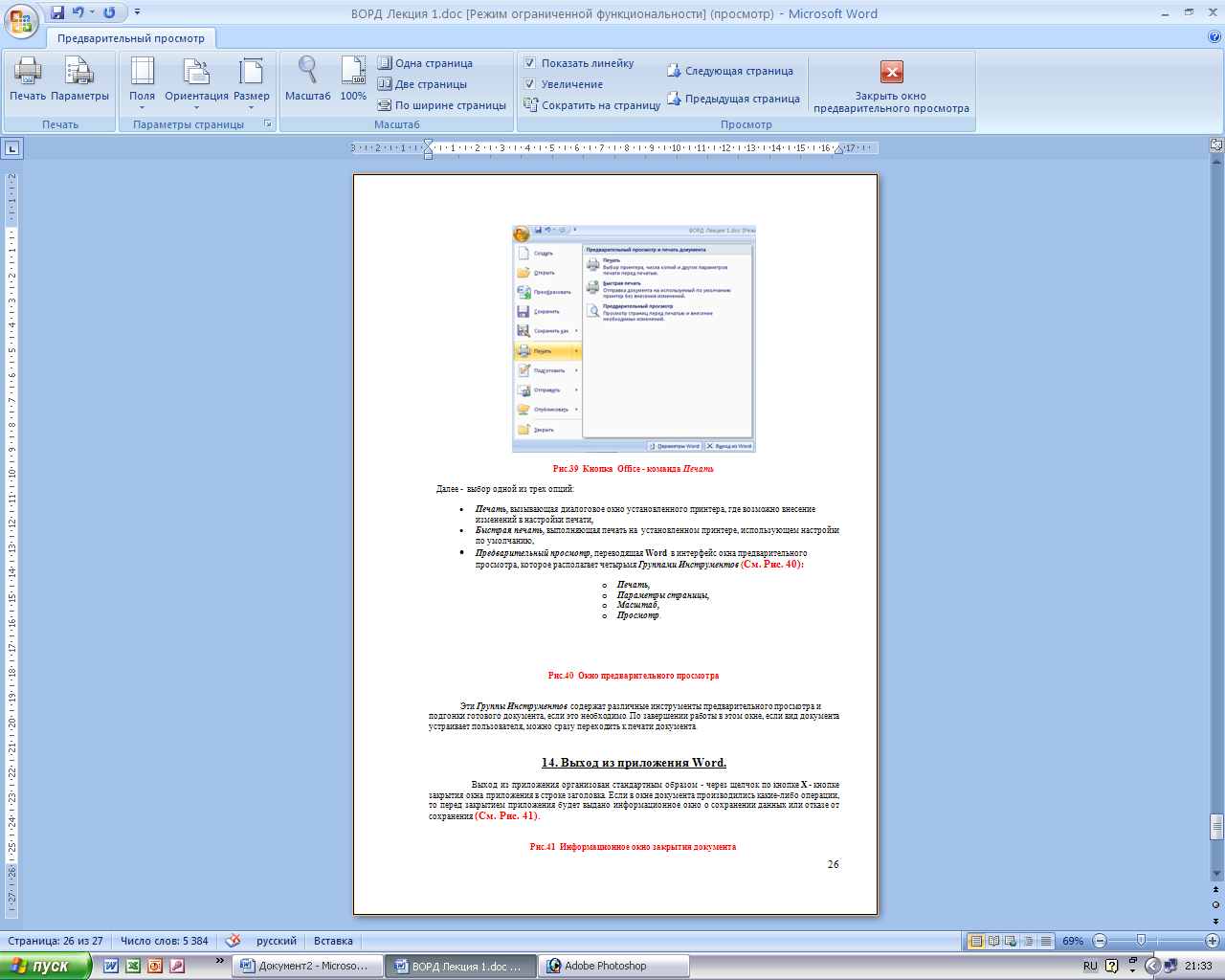The height and width of the screenshot is (980, 1225).
Task: Click the Save icon in quick access toolbar
Action: 57,12
